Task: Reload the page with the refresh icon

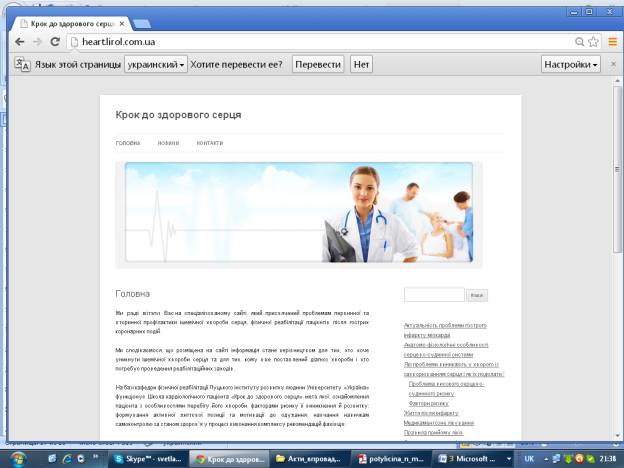Action: 54,41
